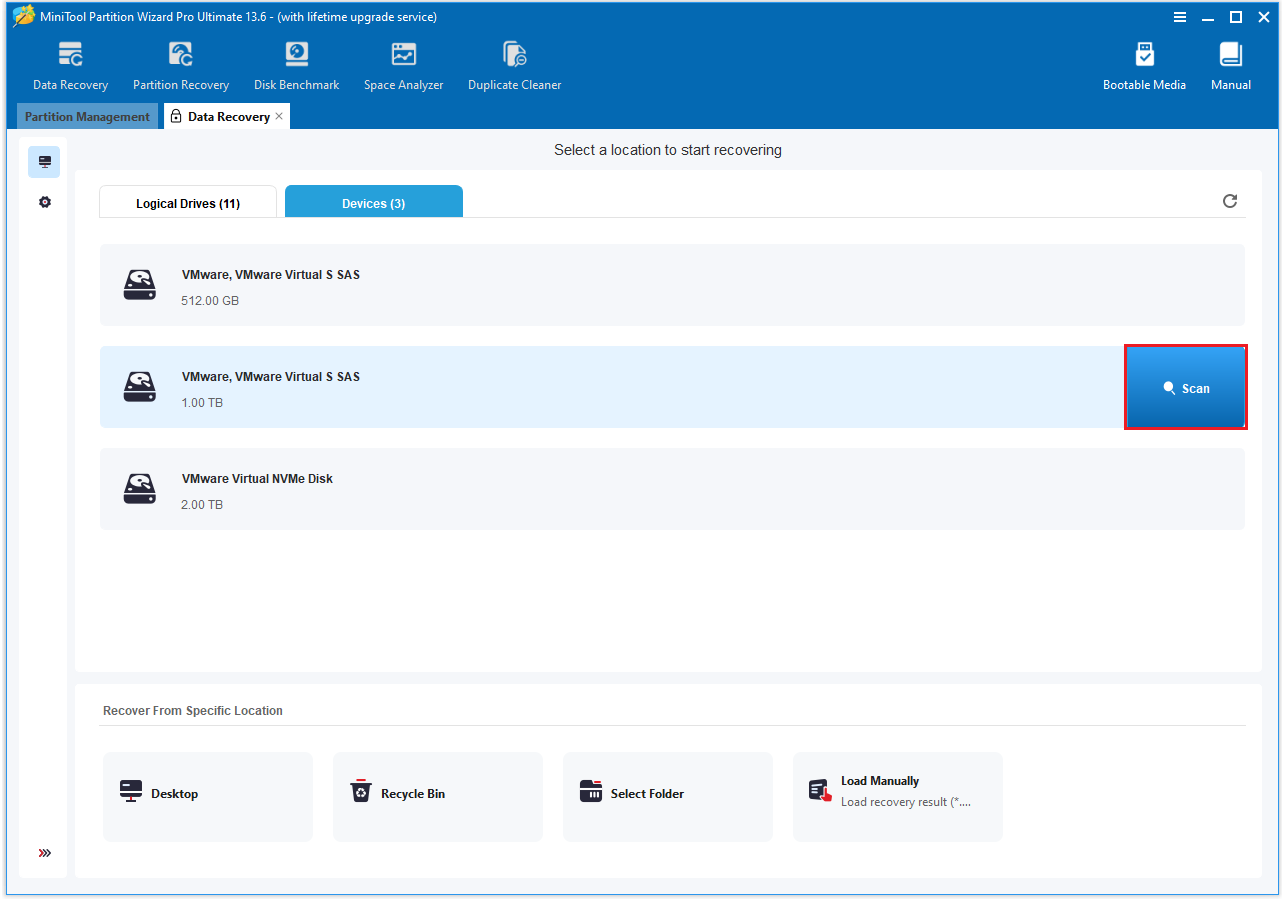Choose Recycle Bin recovery location
1282x899 pixels.
pos(437,794)
